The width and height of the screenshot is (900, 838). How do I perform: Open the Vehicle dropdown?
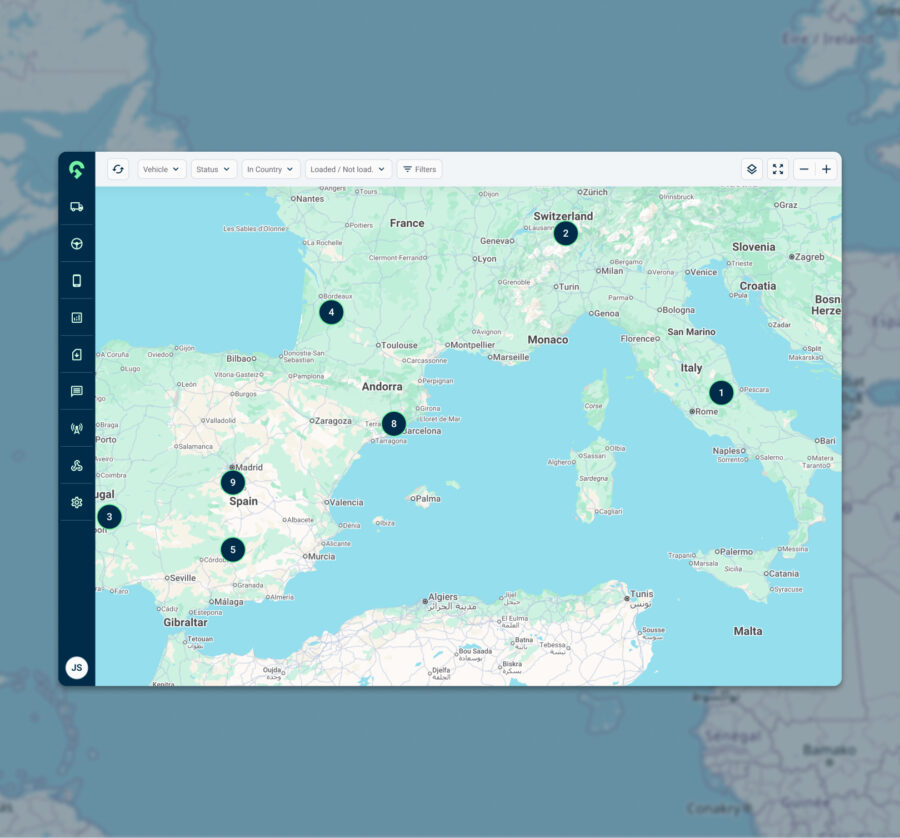[x=161, y=169]
